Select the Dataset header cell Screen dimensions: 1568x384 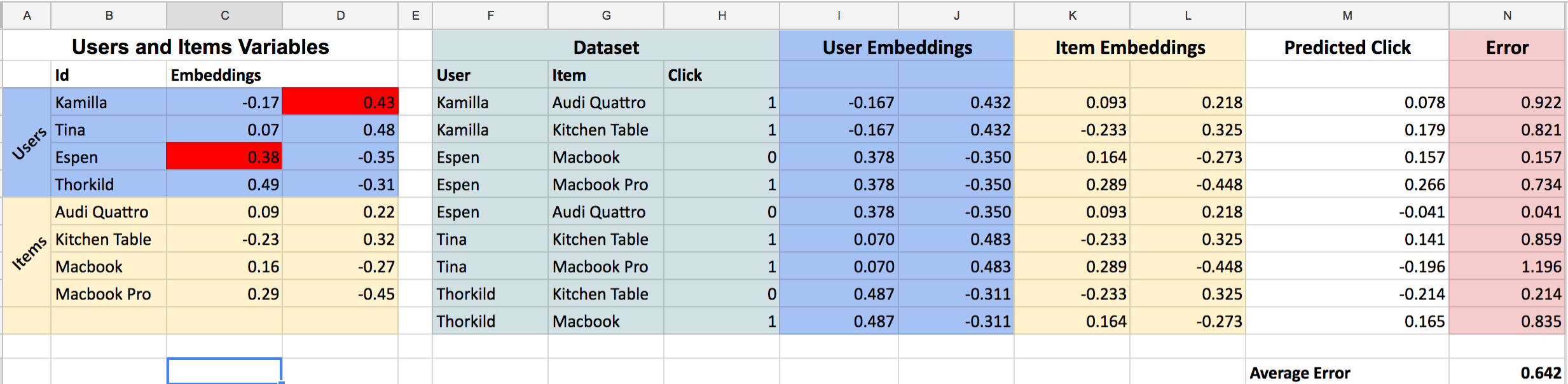(606, 47)
